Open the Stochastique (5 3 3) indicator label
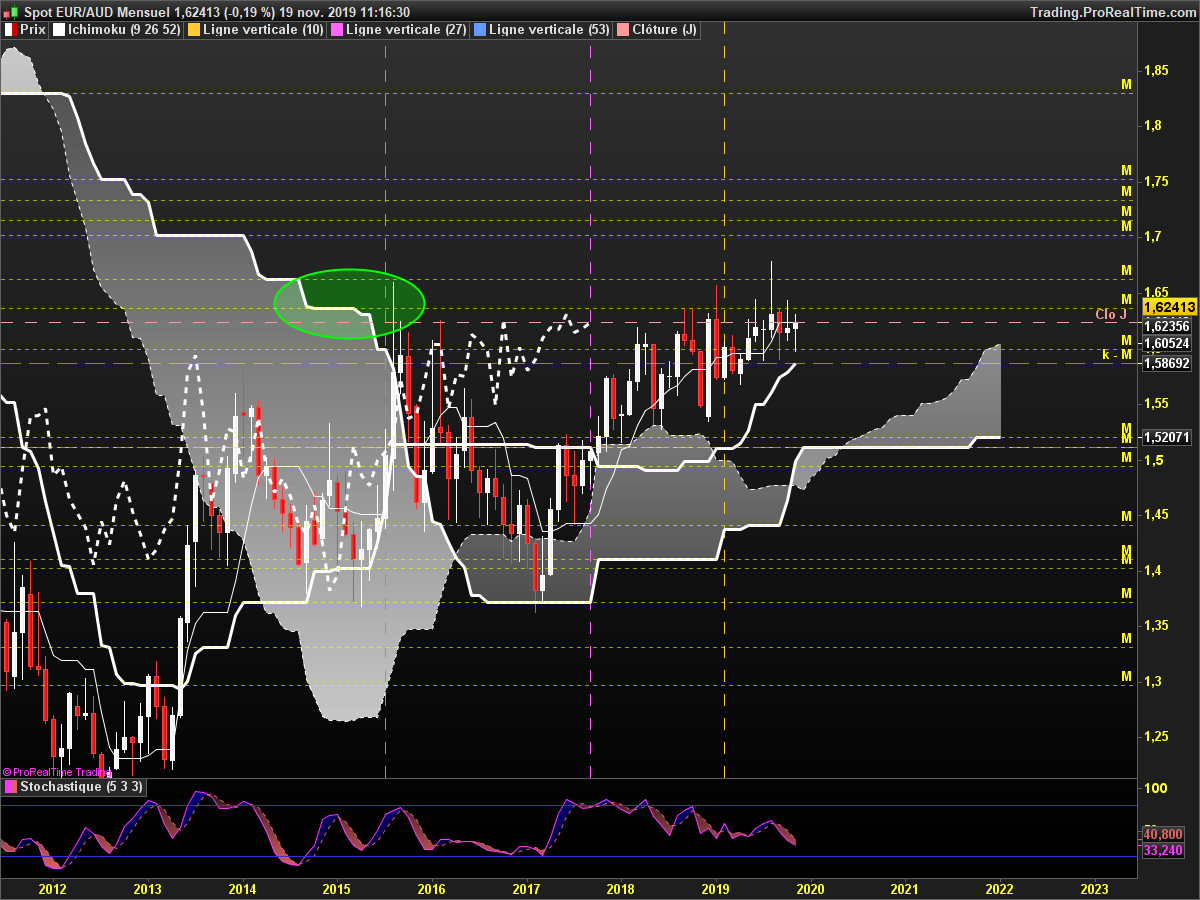Image resolution: width=1200 pixels, height=900 pixels. (x=83, y=787)
